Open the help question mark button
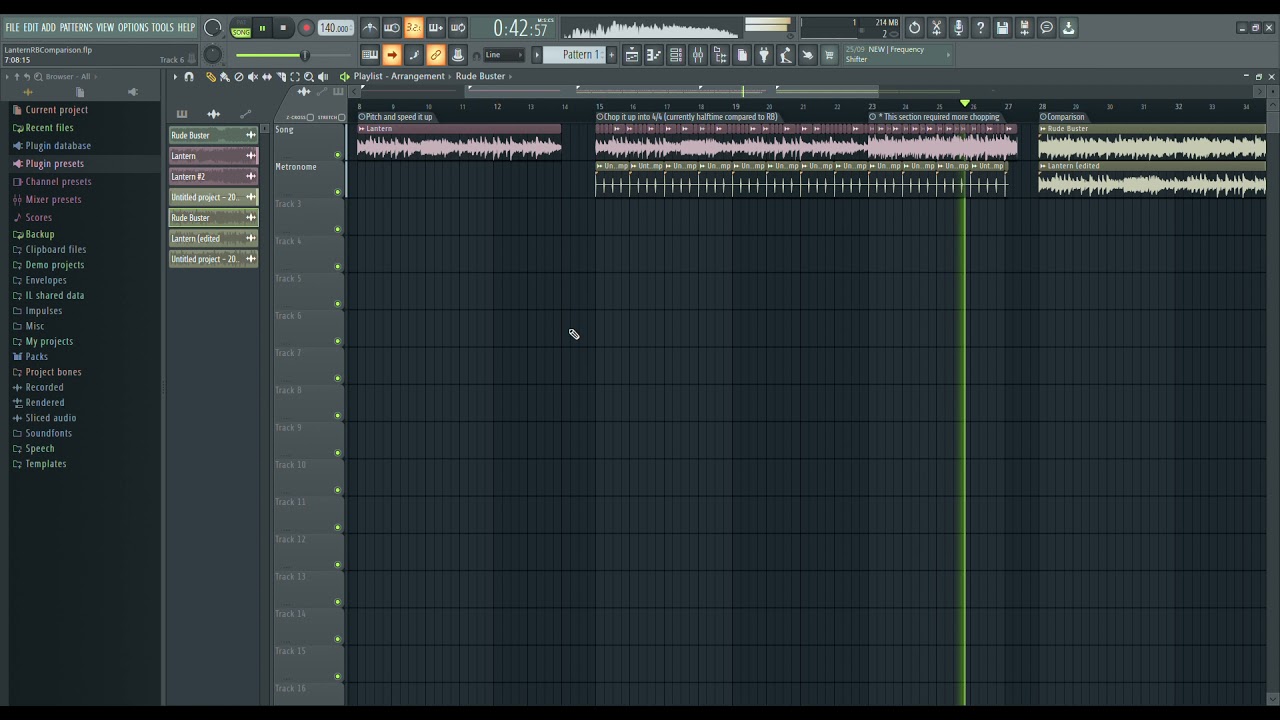1280x720 pixels. [x=980, y=28]
